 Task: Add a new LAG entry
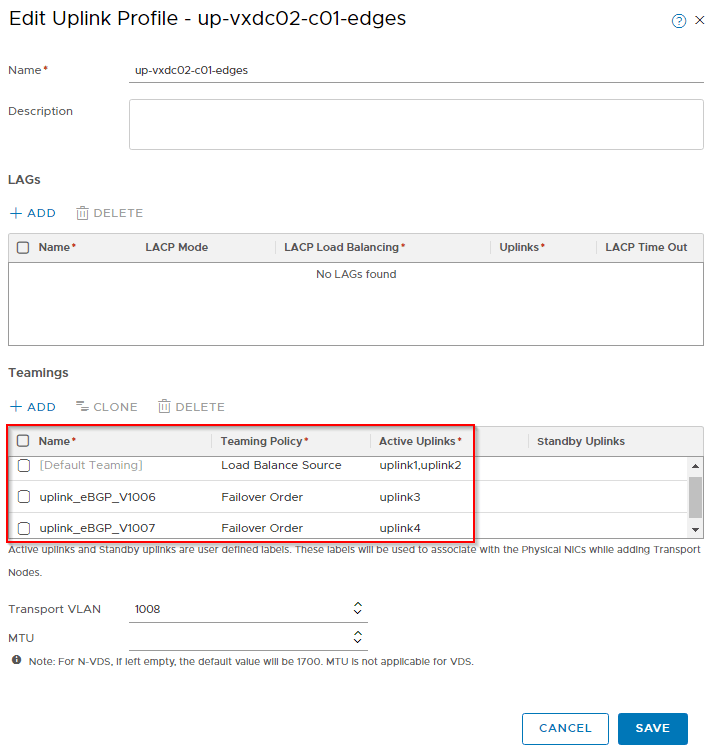[33, 213]
